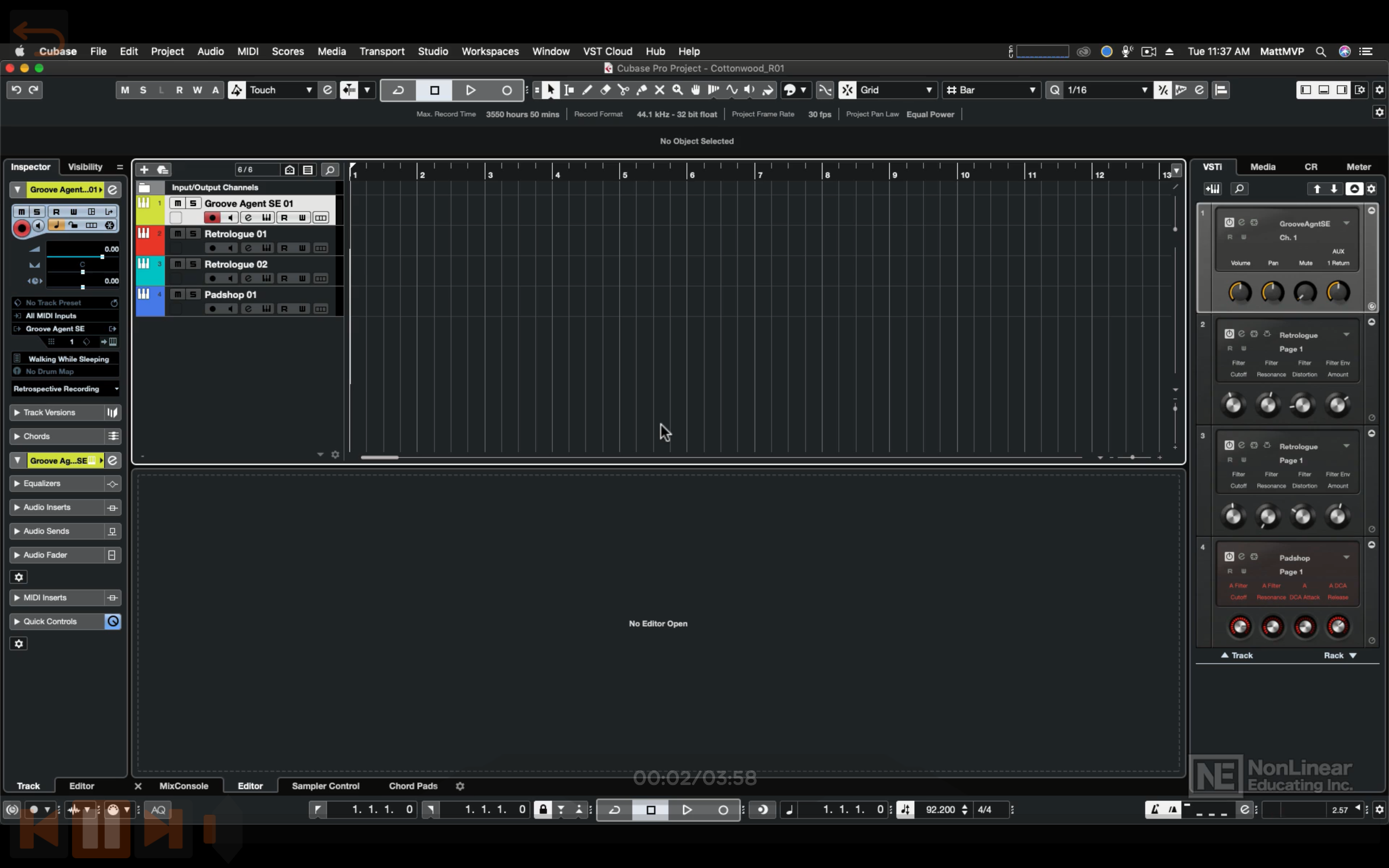Select the Scissors split tool

pos(623,90)
